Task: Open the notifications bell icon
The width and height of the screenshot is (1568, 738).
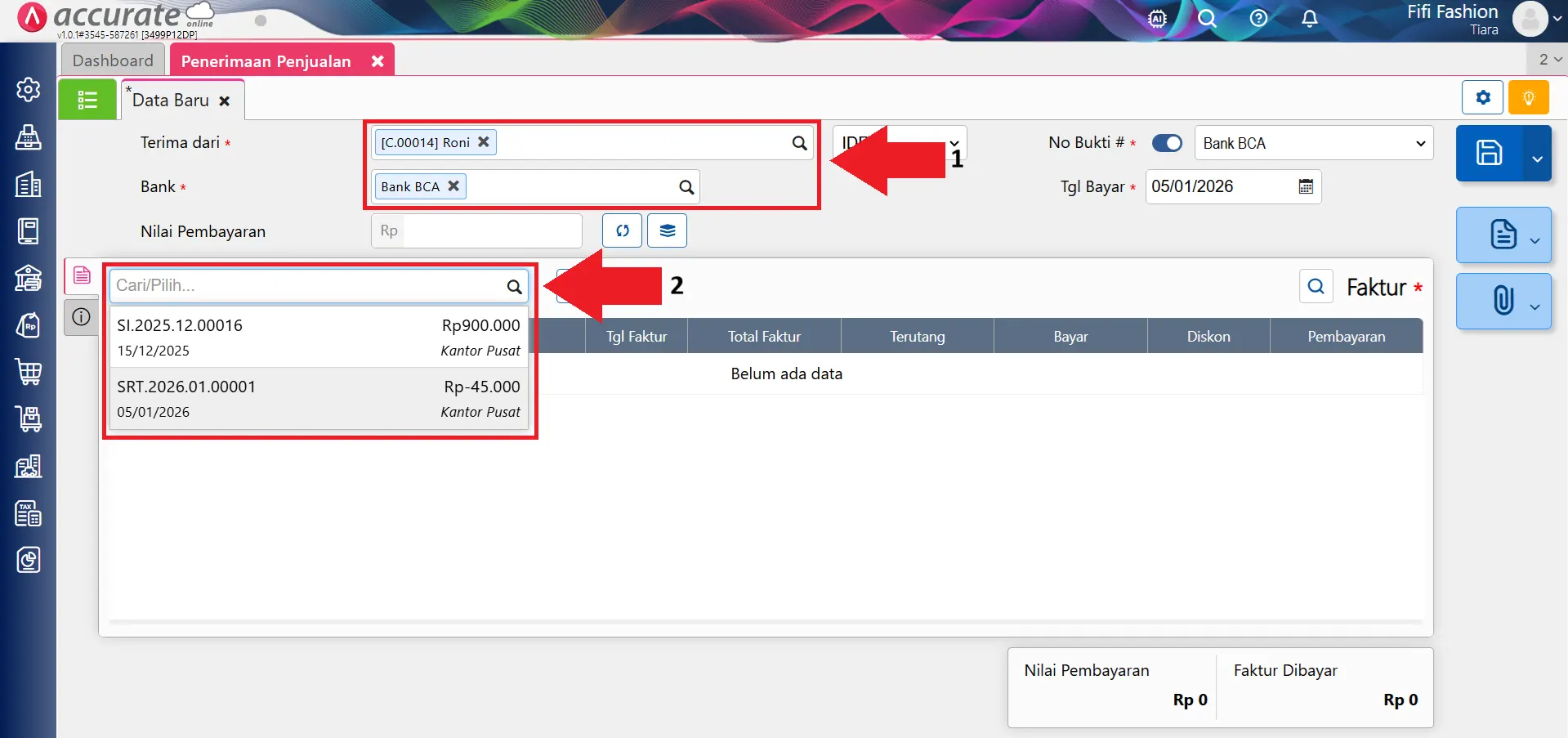Action: [x=1309, y=18]
